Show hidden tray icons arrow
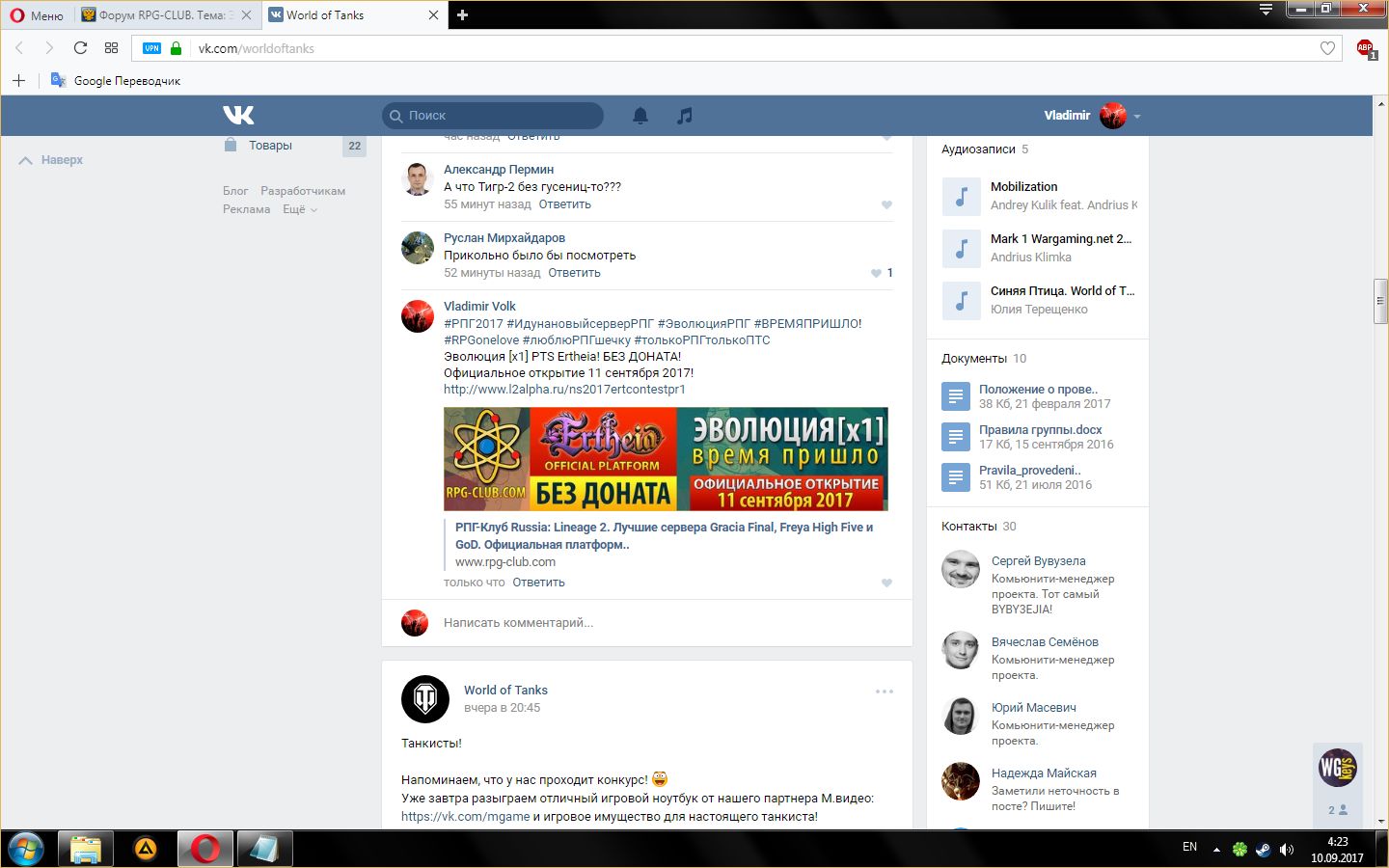 (x=1216, y=850)
